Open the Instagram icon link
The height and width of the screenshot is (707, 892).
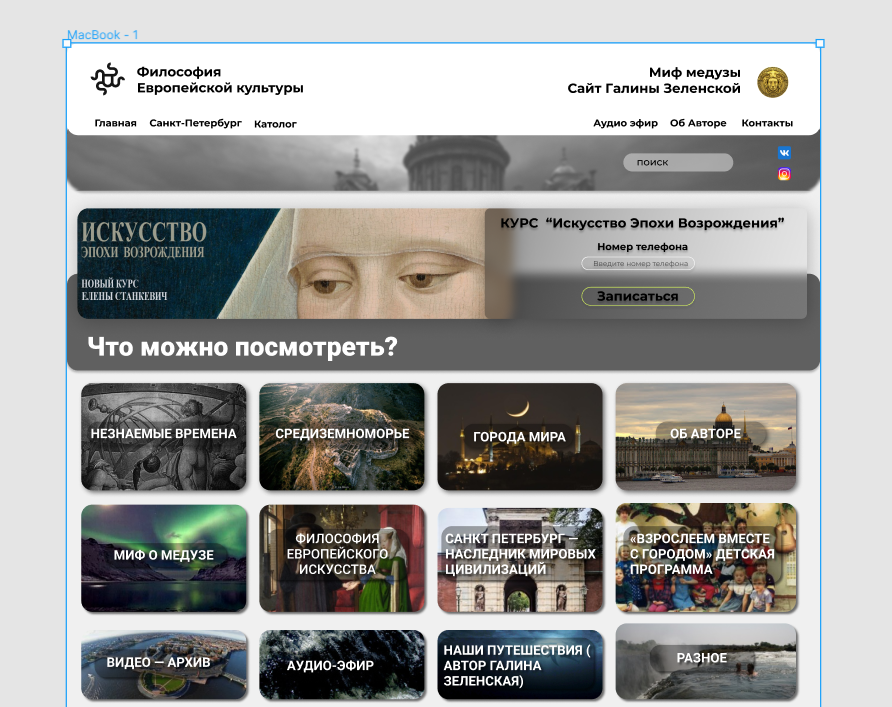[x=784, y=174]
